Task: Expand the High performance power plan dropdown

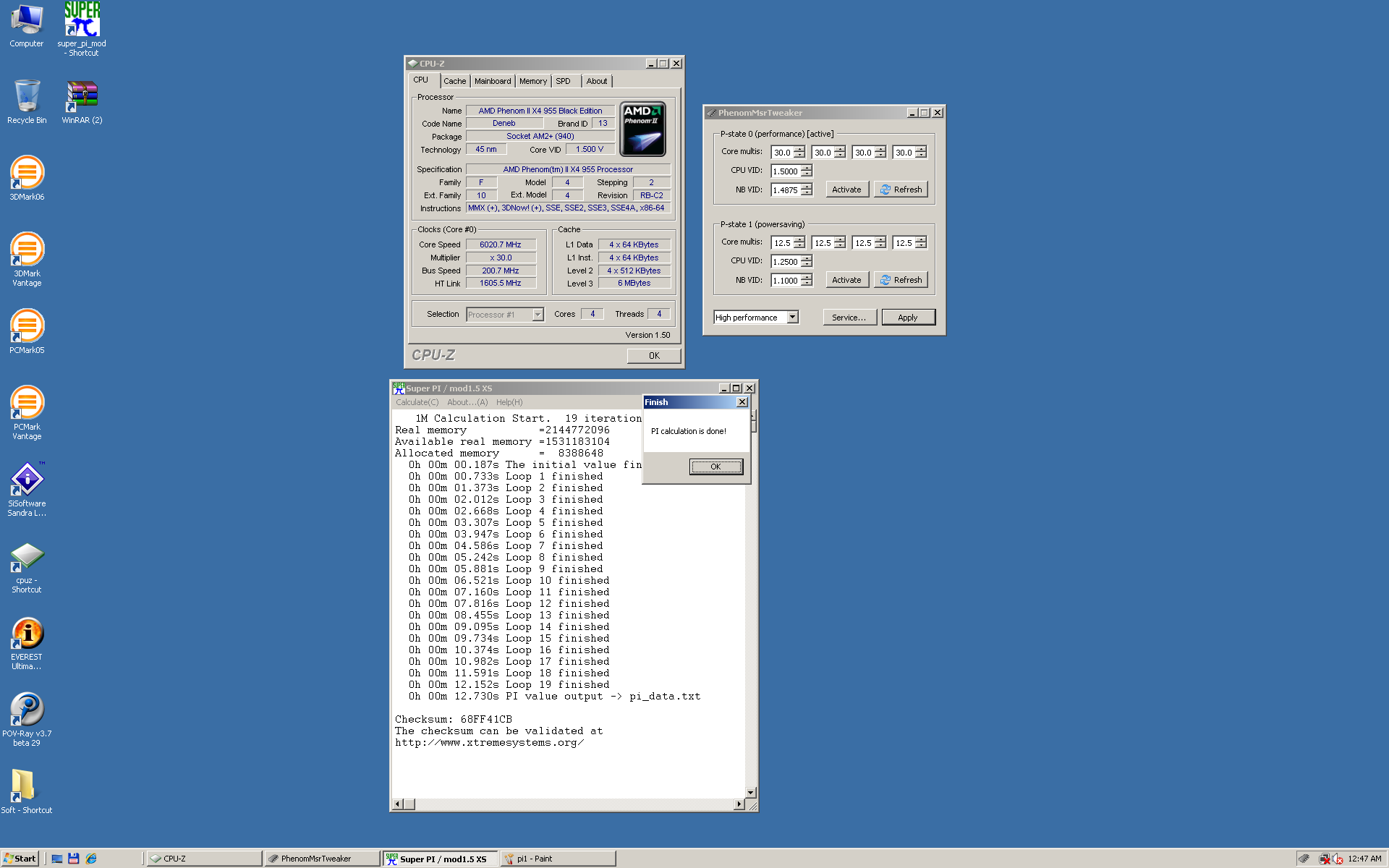Action: point(793,317)
